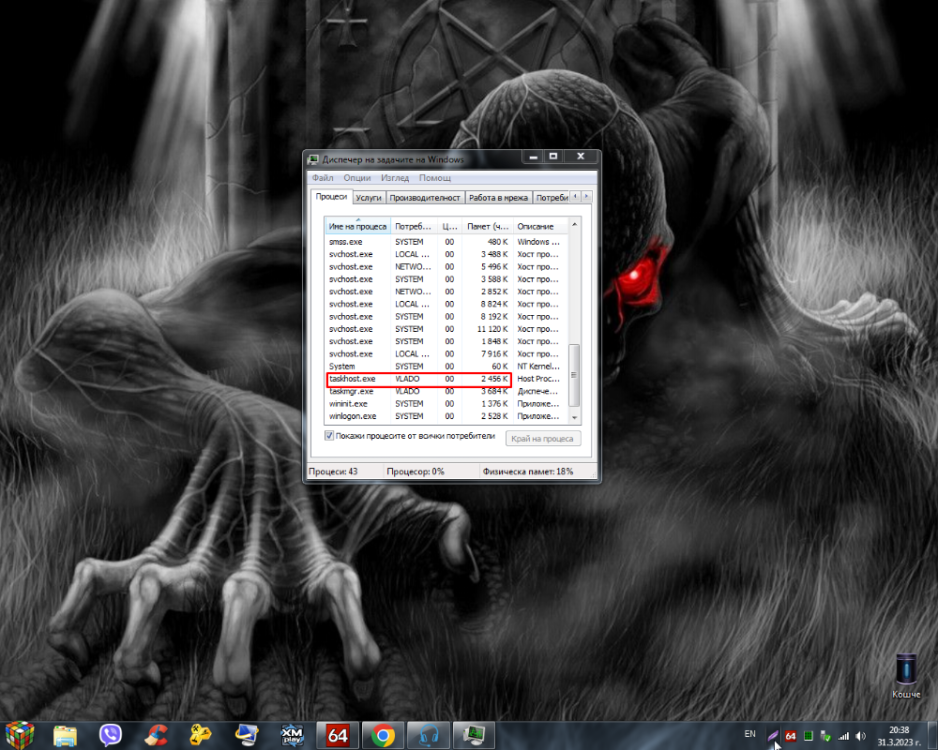This screenshot has height=750, width=938.
Task: Sort by the Памет column header
Action: (488, 226)
